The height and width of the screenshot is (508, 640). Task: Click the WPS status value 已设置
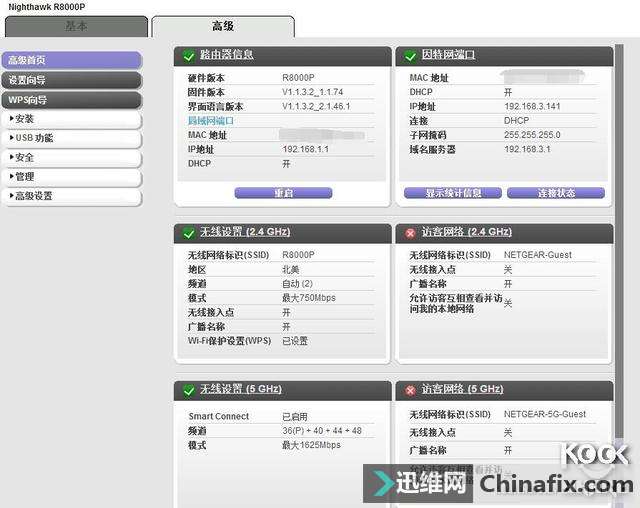point(295,341)
